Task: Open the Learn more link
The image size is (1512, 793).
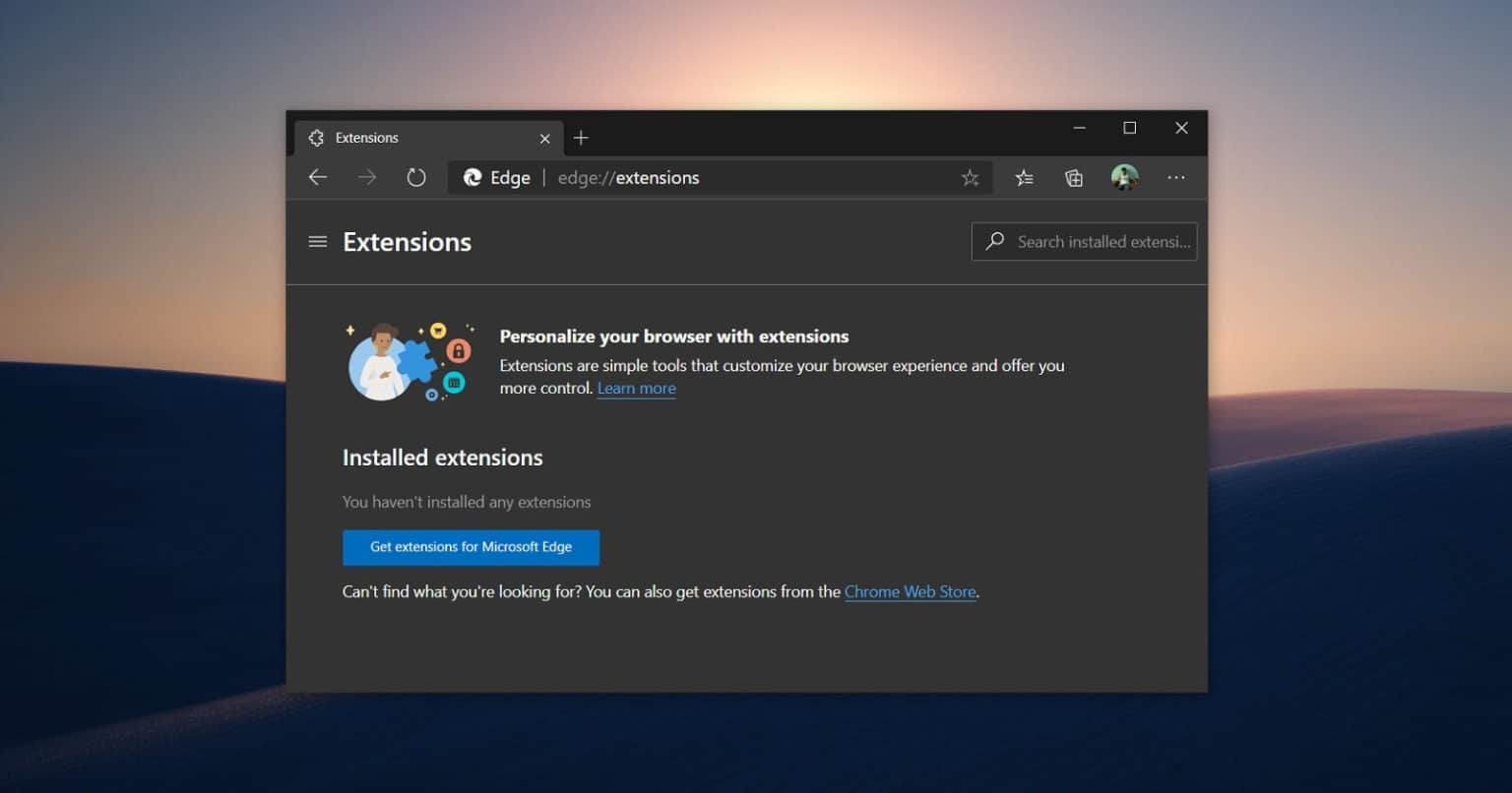Action: pos(636,389)
